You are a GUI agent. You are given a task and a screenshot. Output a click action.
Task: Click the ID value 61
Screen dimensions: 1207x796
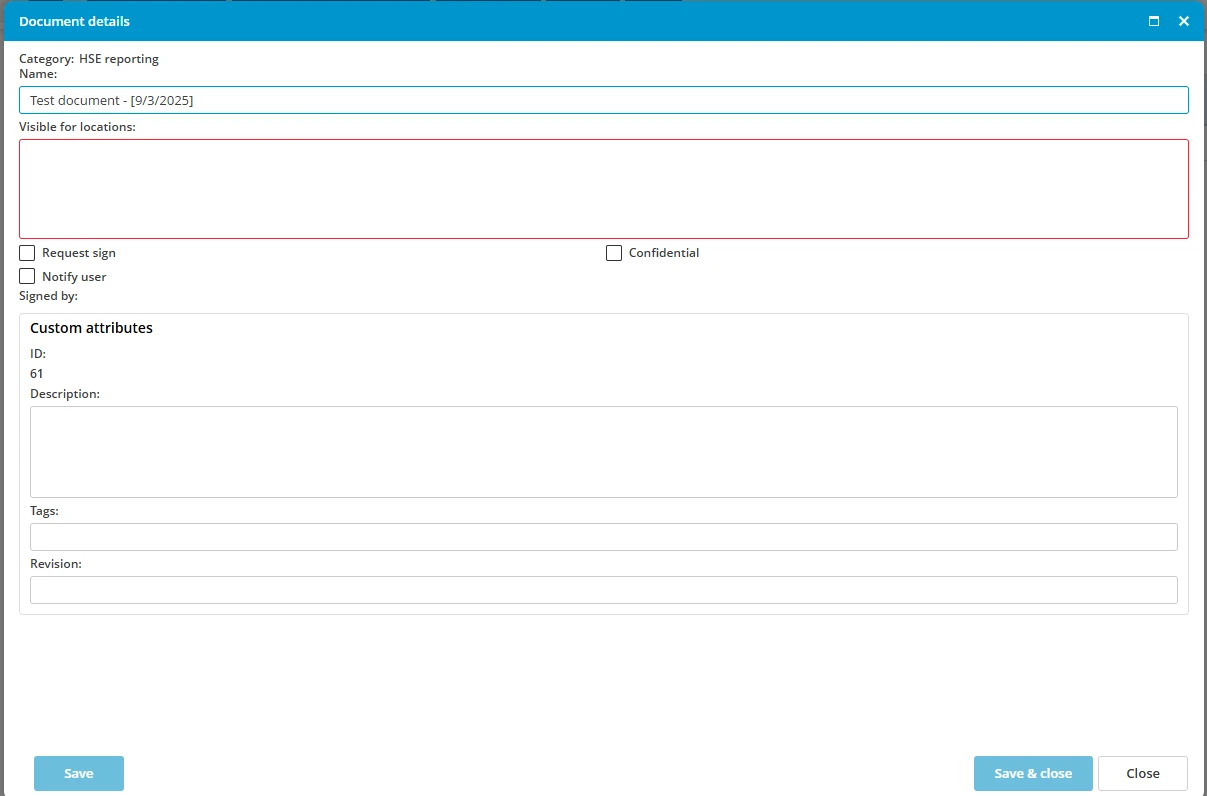(x=37, y=374)
